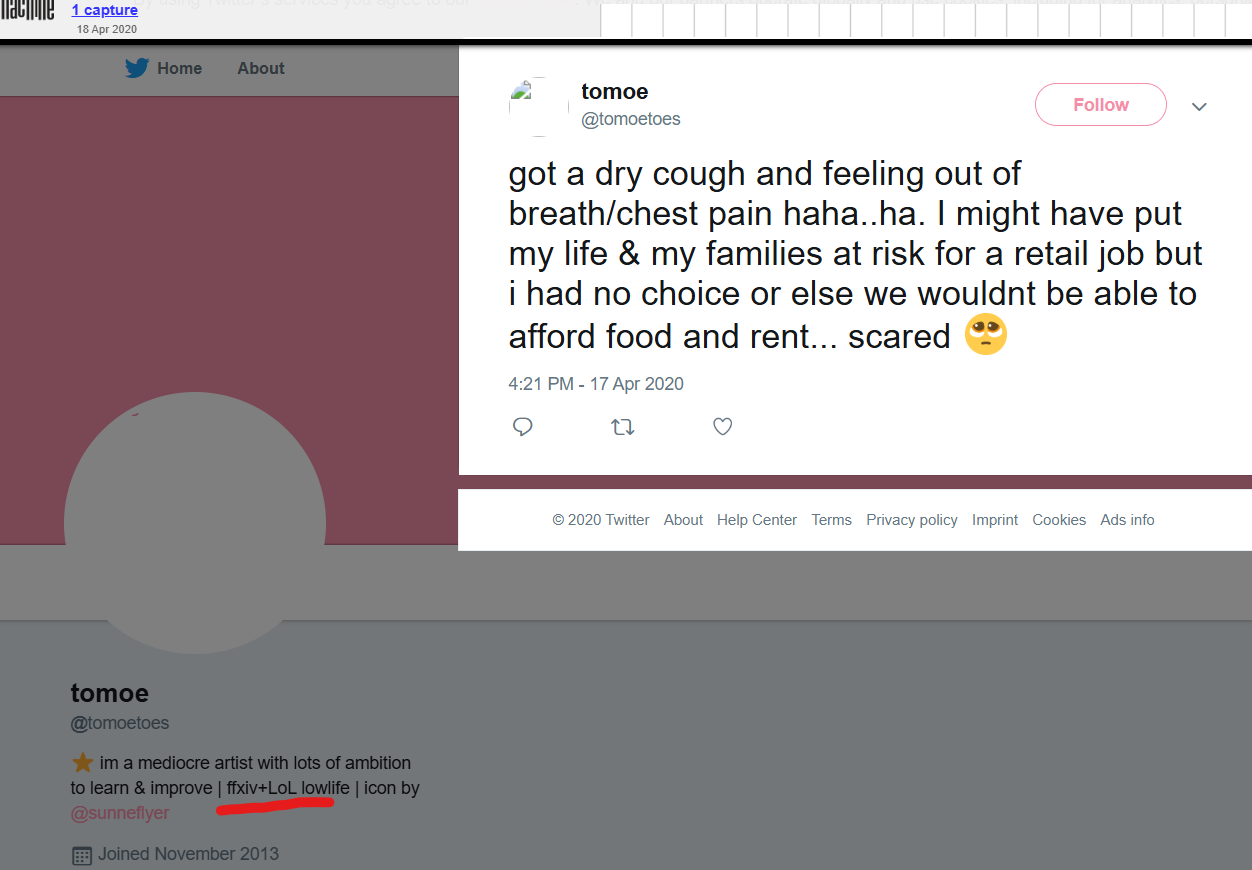
Task: Click the reply speech bubble icon
Action: pyautogui.click(x=522, y=427)
